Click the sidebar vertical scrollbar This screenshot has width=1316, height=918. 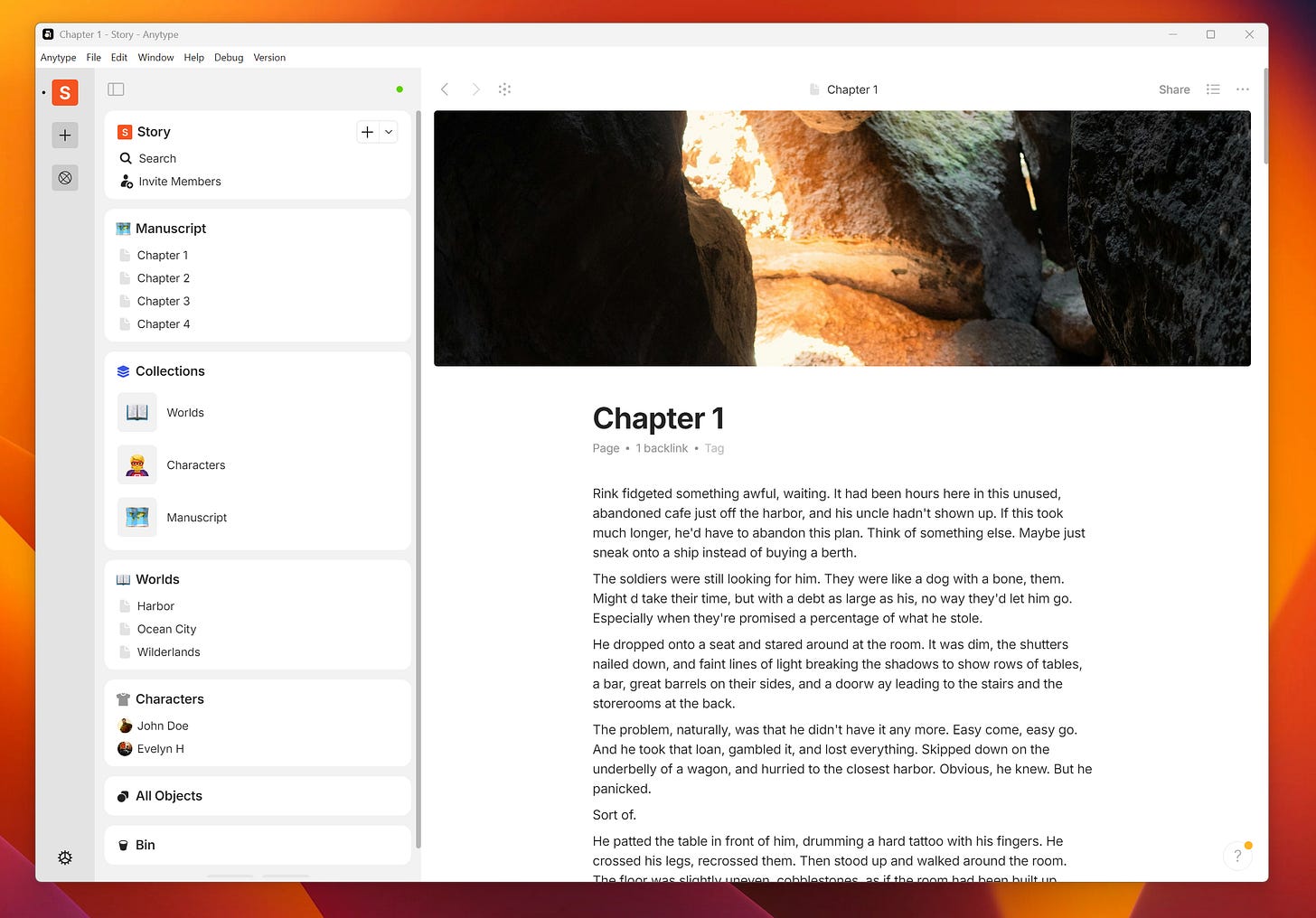(418, 479)
